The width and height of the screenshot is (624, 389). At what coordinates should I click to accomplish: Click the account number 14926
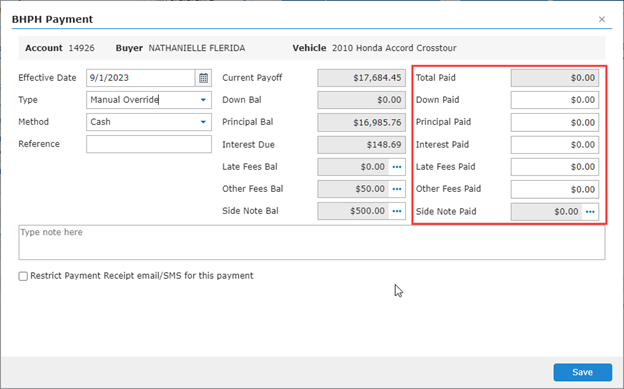coord(82,48)
